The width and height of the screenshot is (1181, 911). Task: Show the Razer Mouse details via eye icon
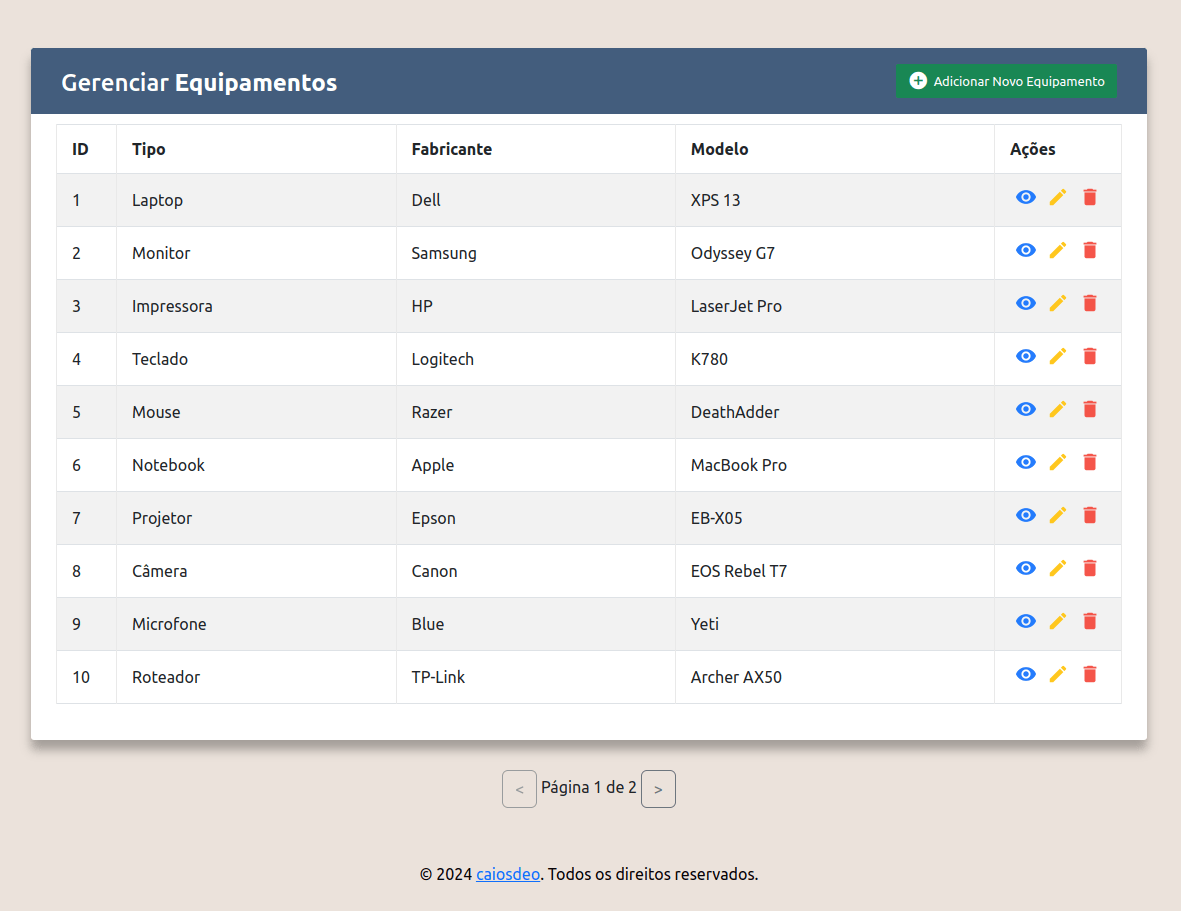coord(1025,409)
